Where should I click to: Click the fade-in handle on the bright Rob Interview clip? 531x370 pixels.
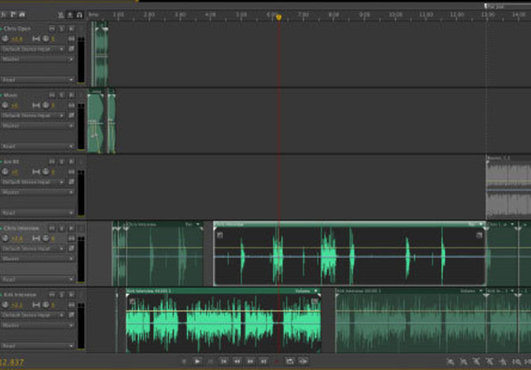click(x=132, y=301)
